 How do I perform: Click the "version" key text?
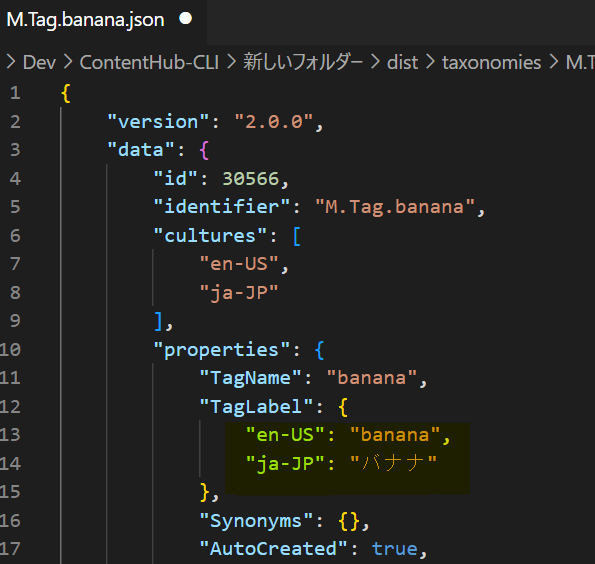(158, 122)
